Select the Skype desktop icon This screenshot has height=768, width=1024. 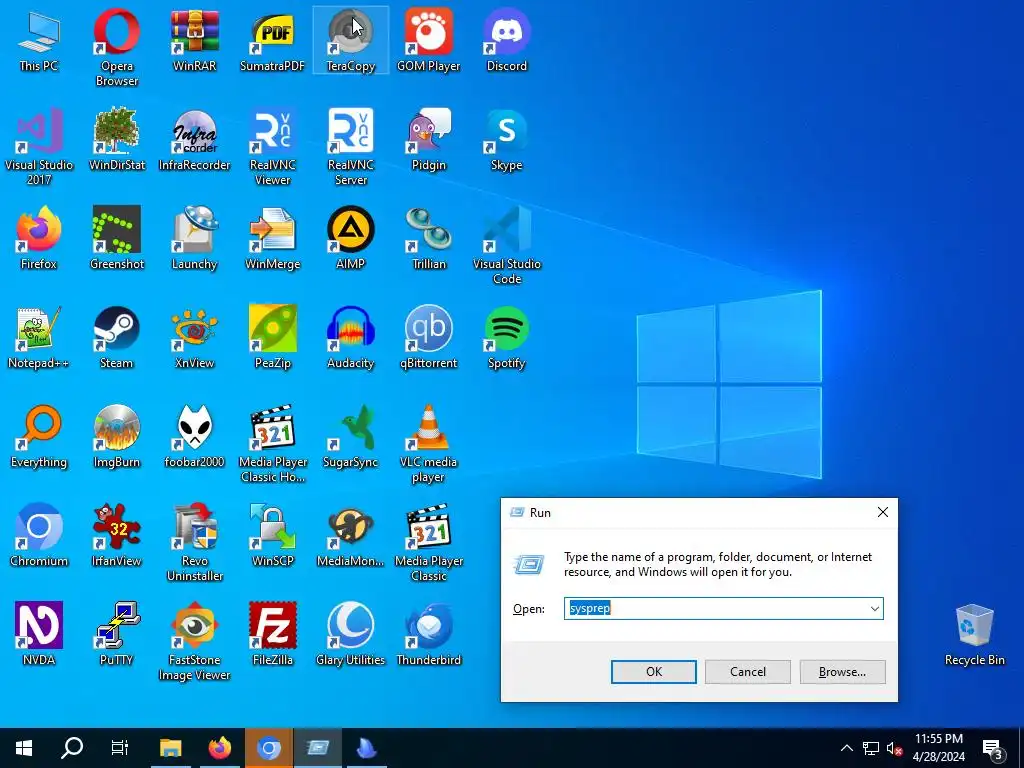(507, 140)
